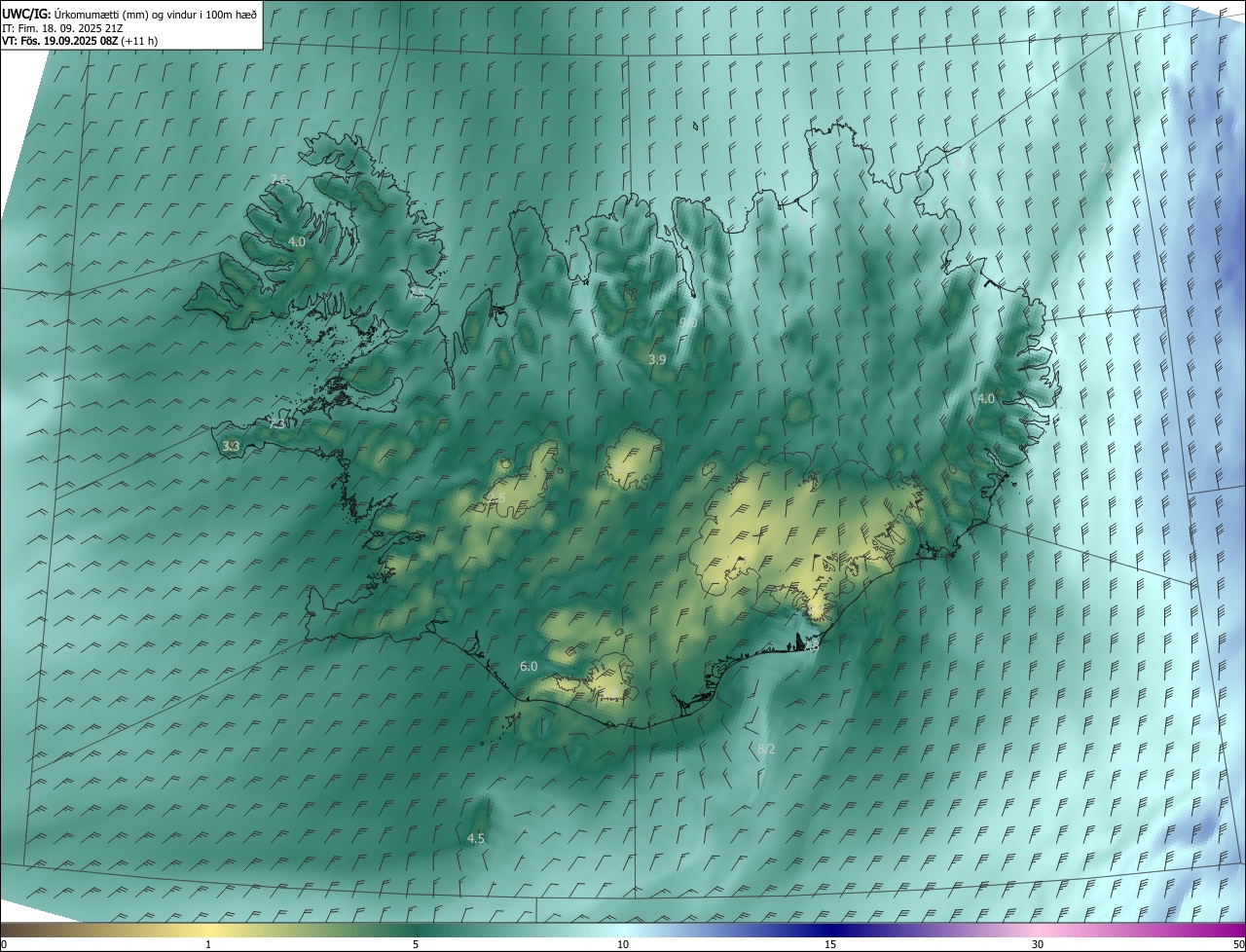
Task: Click the title text 'Úrkomumætti (mm) og vindur í 100m hæð'
Action: click(156, 14)
